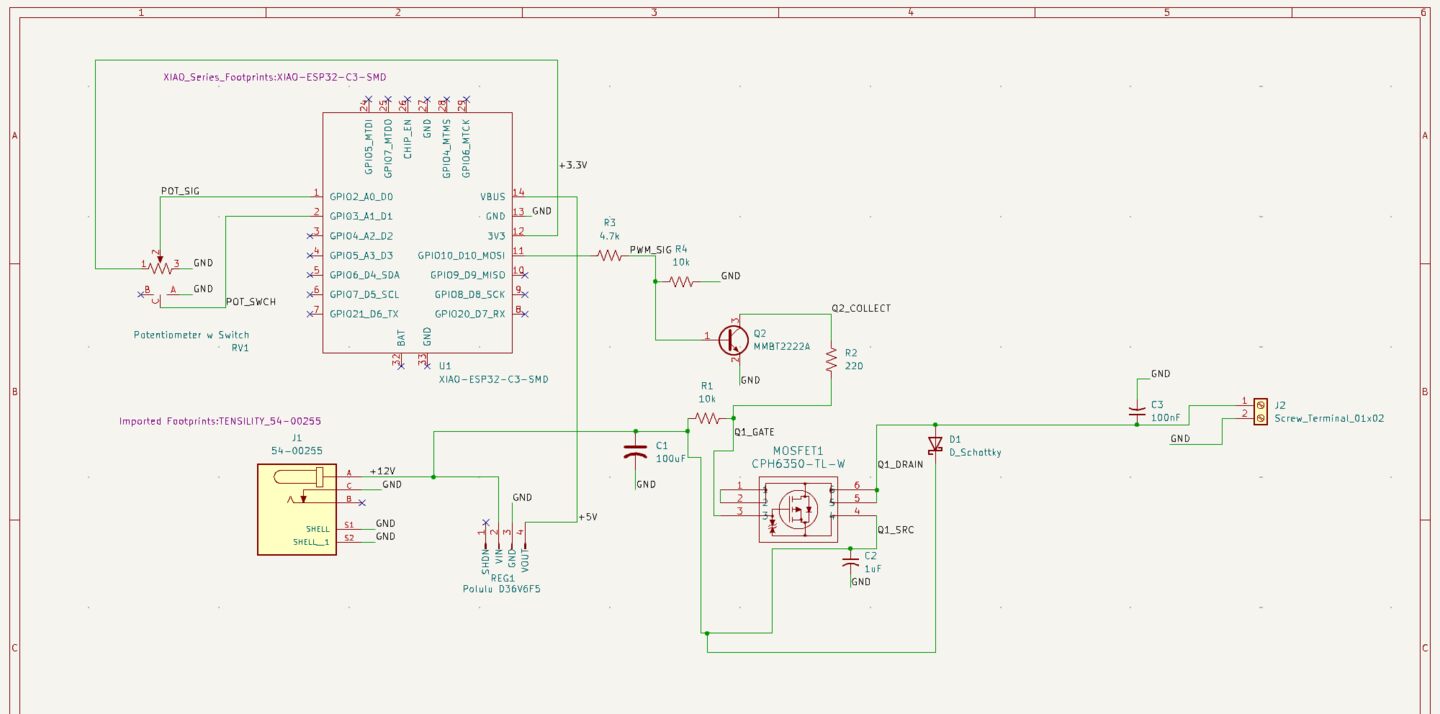Click the no-connect flag on GPIO4_A2_D2 pin
Viewport: 1440px width, 714px height.
(311, 236)
